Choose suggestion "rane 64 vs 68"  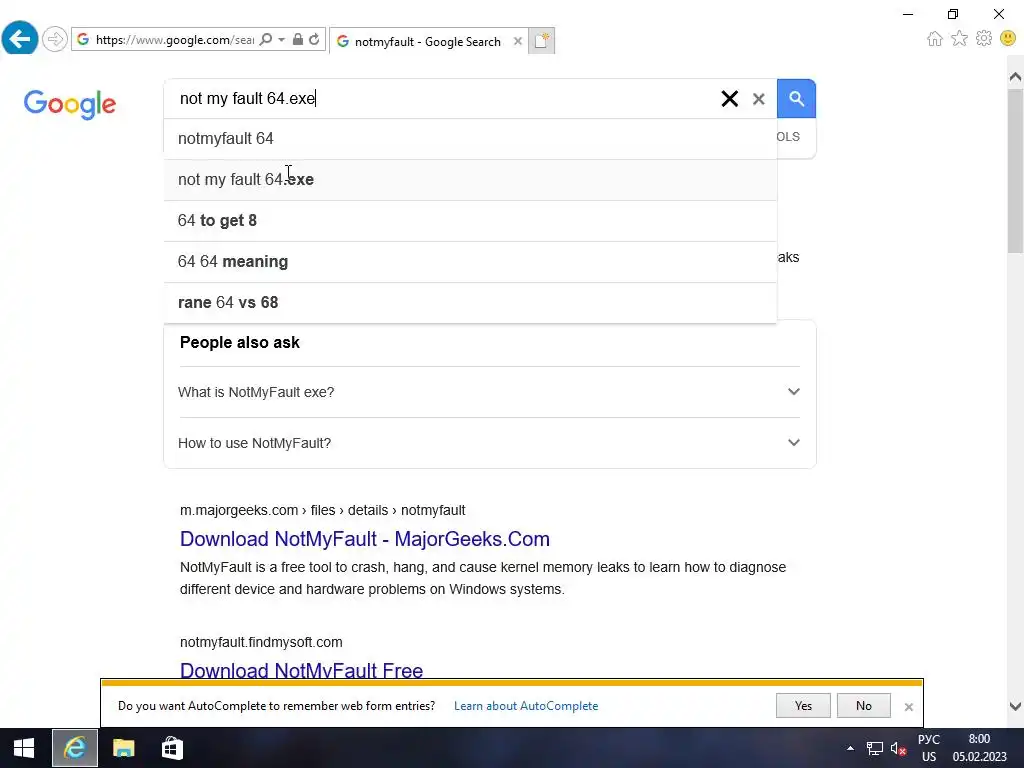click(x=470, y=302)
